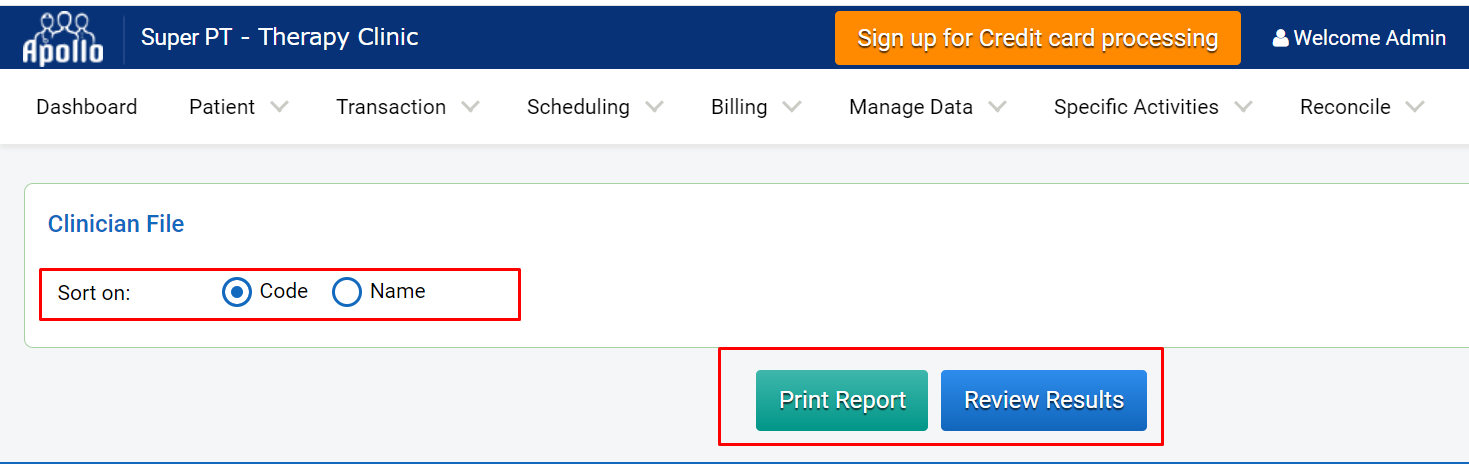
Task: Expand the Transaction menu chevron
Action: pyautogui.click(x=470, y=107)
